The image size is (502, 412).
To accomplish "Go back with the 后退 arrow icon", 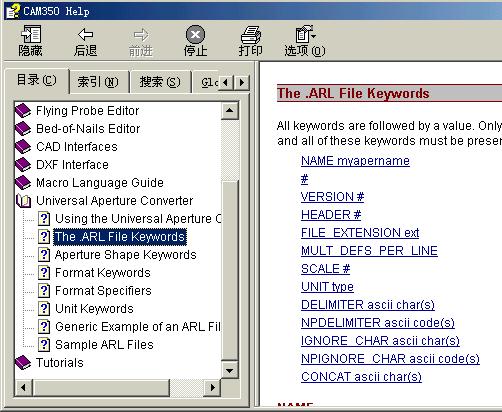I will [86, 34].
